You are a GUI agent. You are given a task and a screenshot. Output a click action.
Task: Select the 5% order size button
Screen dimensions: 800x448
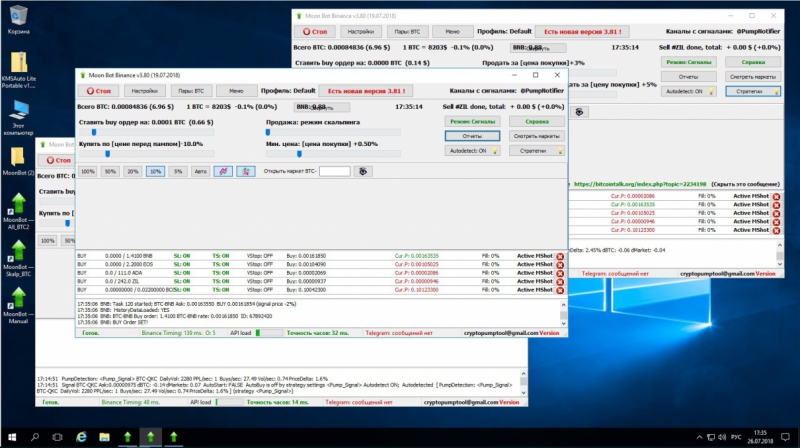pyautogui.click(x=178, y=171)
